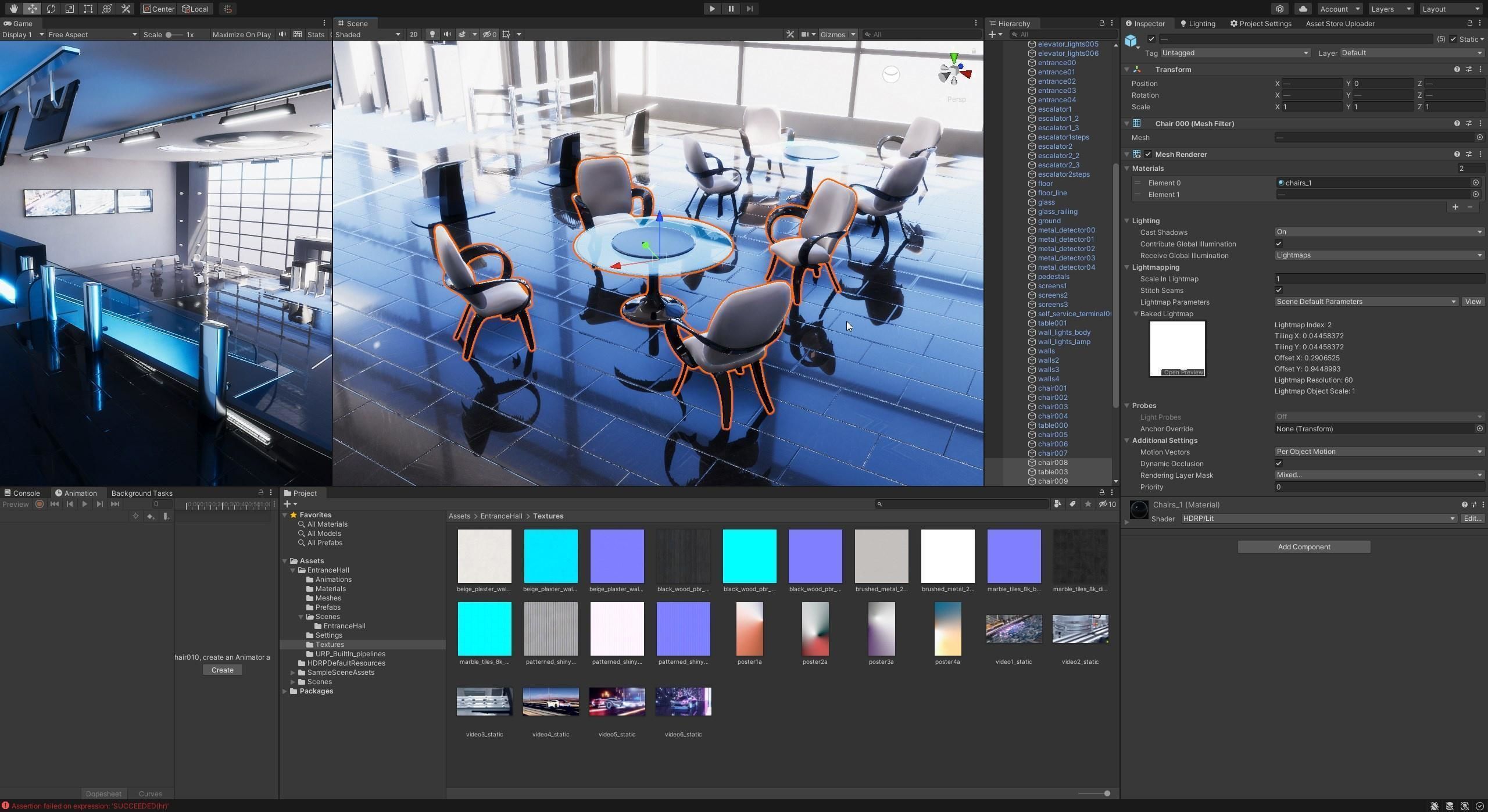This screenshot has height=812, width=1488.
Task: Click the Add Component button
Action: pos(1303,546)
